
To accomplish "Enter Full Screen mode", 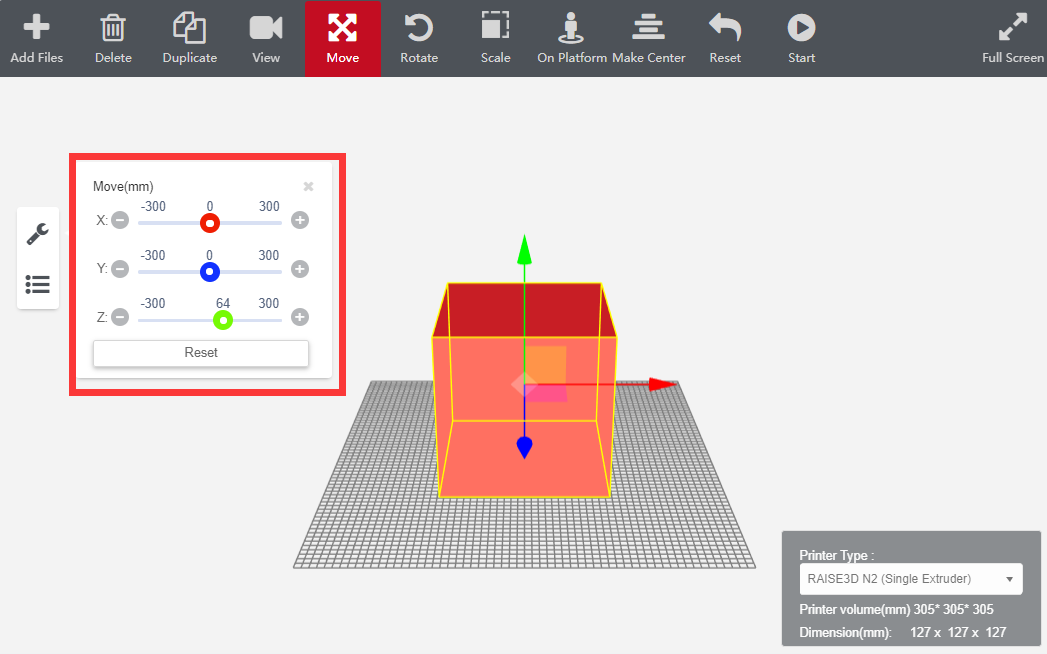I will coord(1012,27).
